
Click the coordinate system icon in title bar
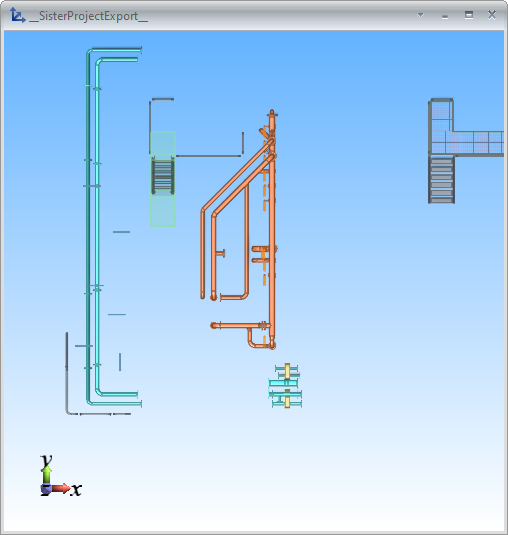(x=17, y=15)
